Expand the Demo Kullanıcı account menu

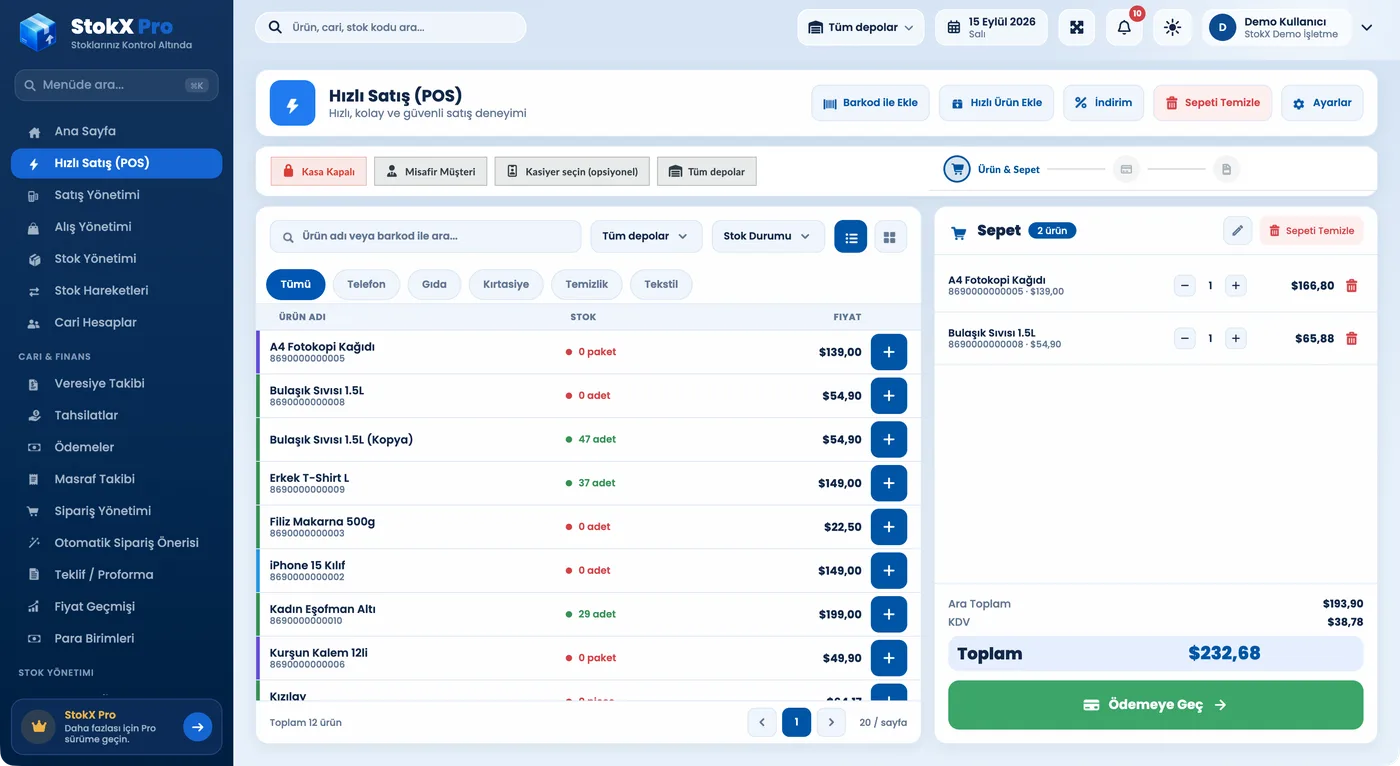click(1291, 27)
